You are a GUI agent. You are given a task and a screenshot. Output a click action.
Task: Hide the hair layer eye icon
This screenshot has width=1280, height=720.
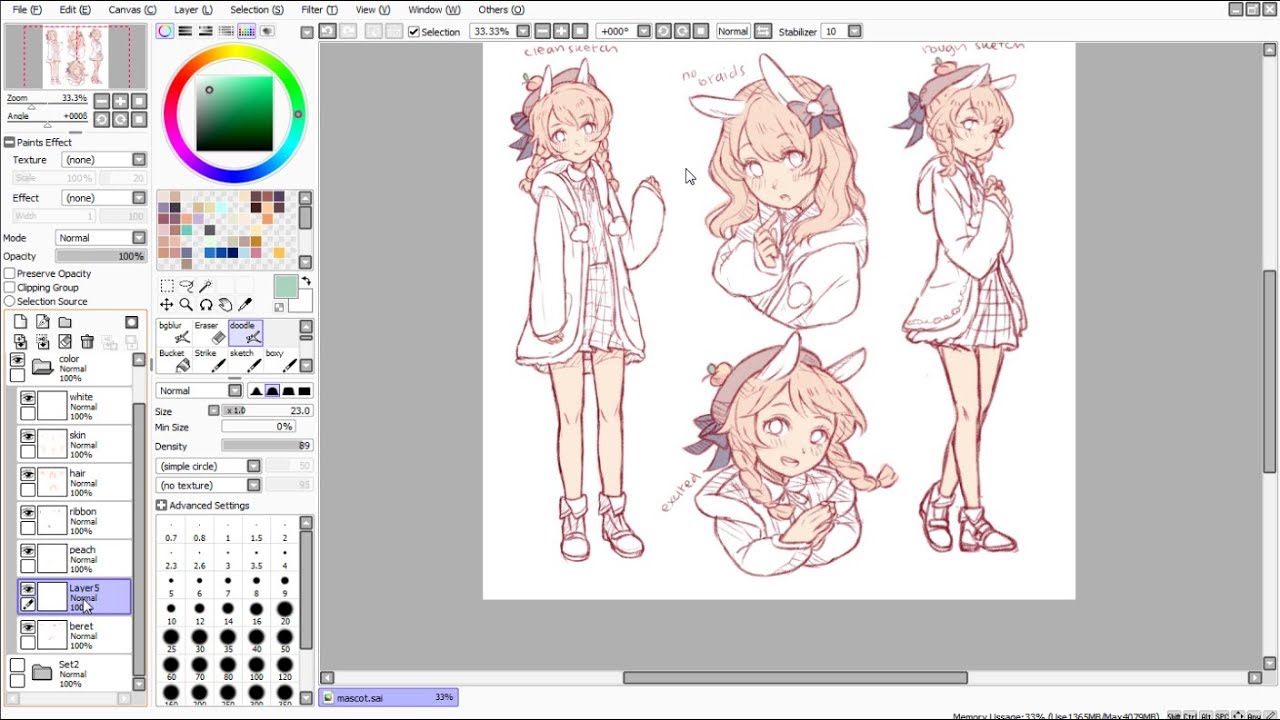tap(28, 474)
